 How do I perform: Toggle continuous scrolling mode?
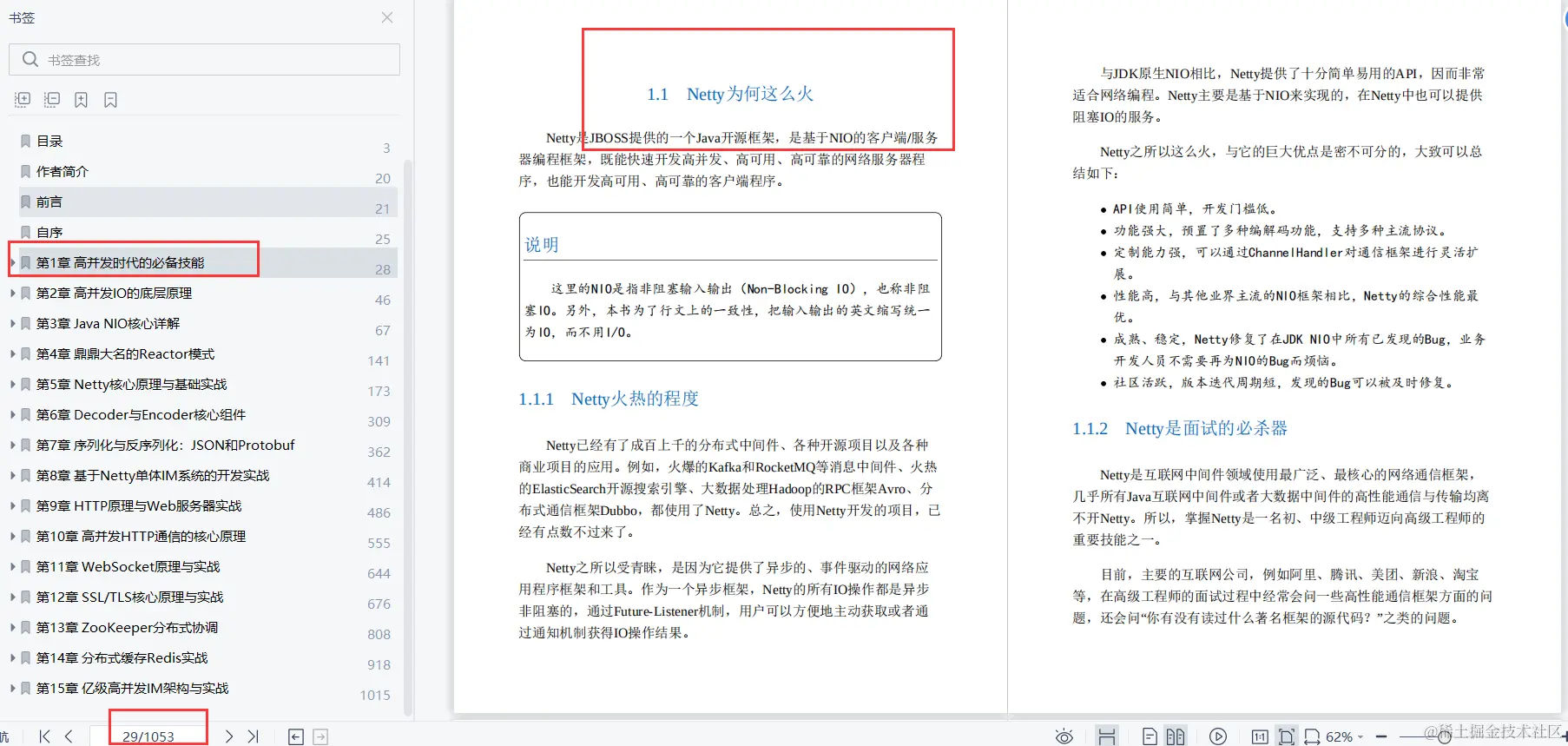coord(1107,736)
